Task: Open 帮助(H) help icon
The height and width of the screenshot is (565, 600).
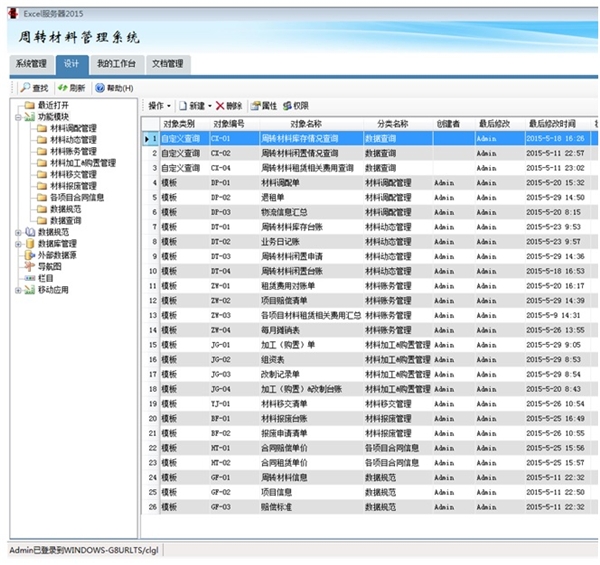Action: coord(98,88)
